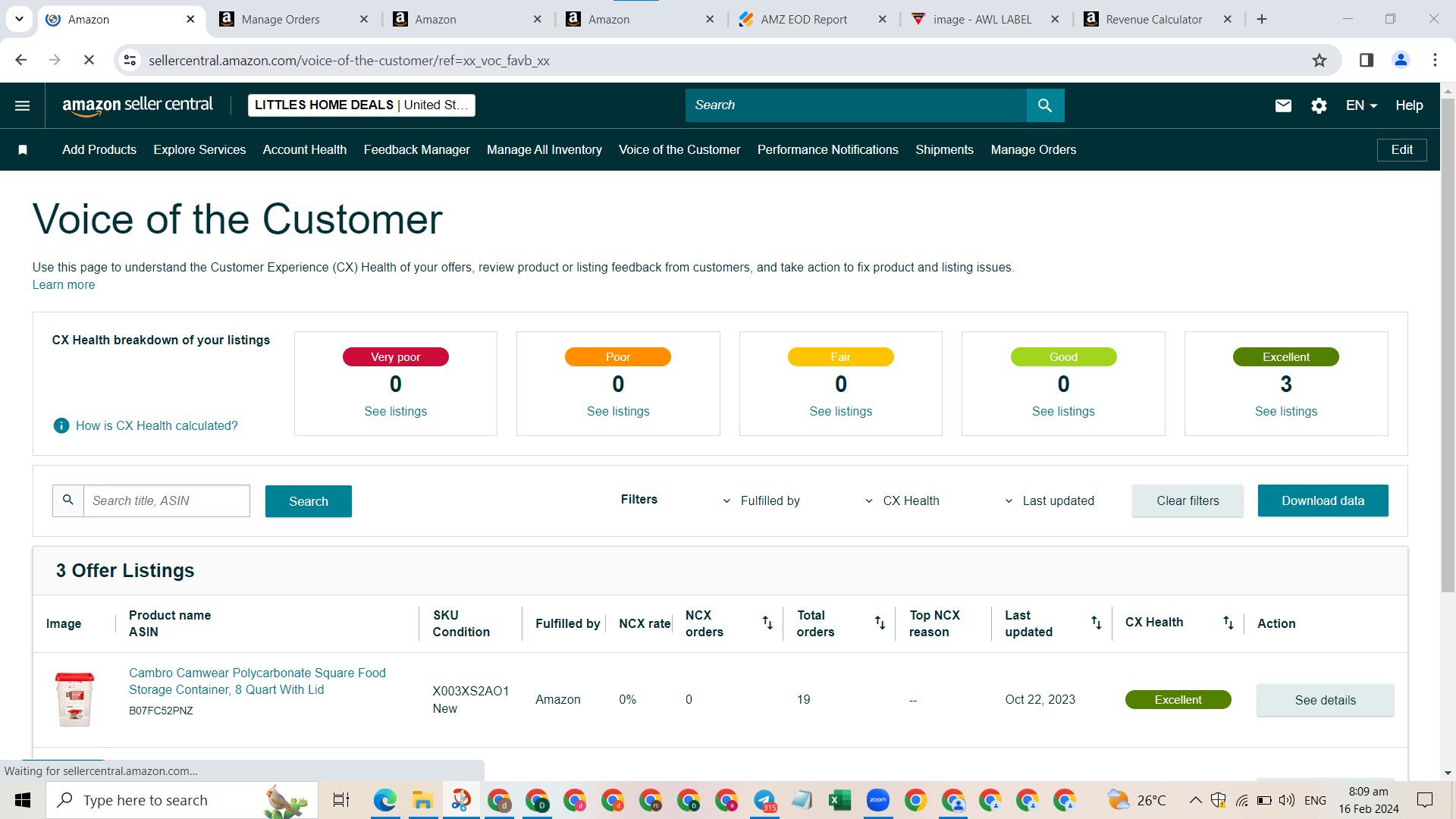The height and width of the screenshot is (819, 1456).
Task: Open the Cambro Camwear product name link
Action: (x=257, y=681)
